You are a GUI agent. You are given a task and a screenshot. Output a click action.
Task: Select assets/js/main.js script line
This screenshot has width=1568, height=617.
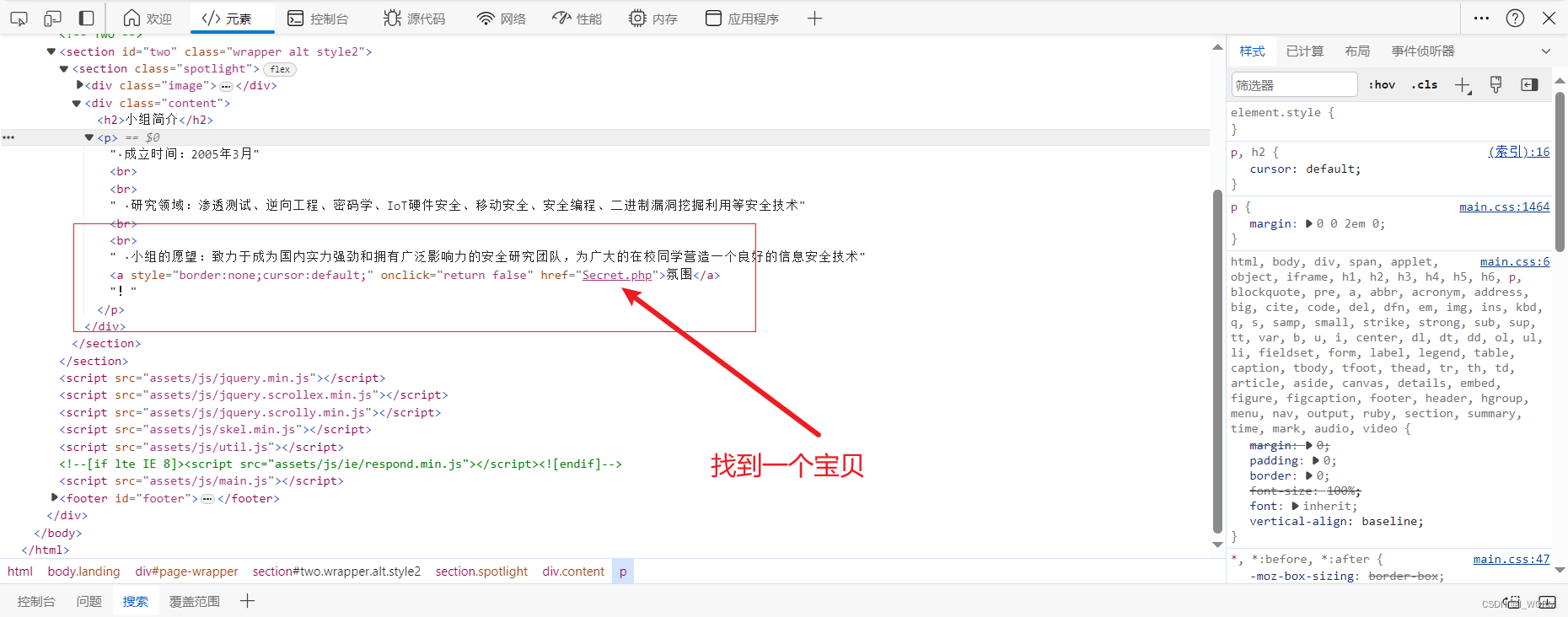click(201, 481)
